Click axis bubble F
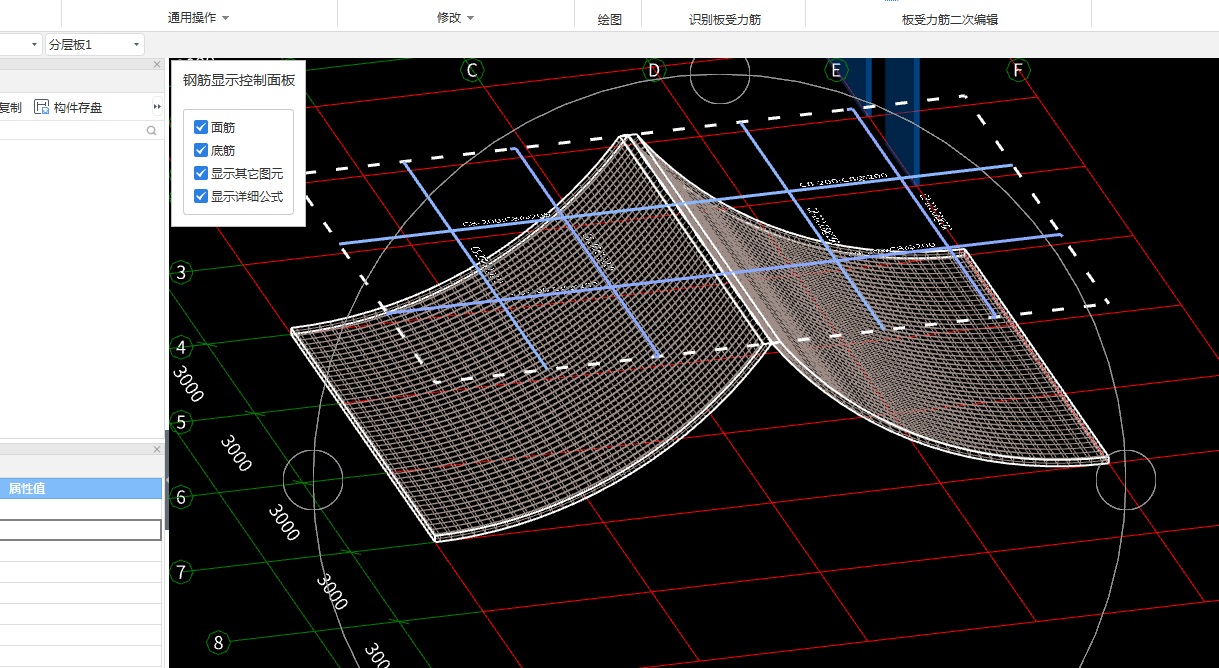Screen dimensions: 1219x668 (1018, 70)
